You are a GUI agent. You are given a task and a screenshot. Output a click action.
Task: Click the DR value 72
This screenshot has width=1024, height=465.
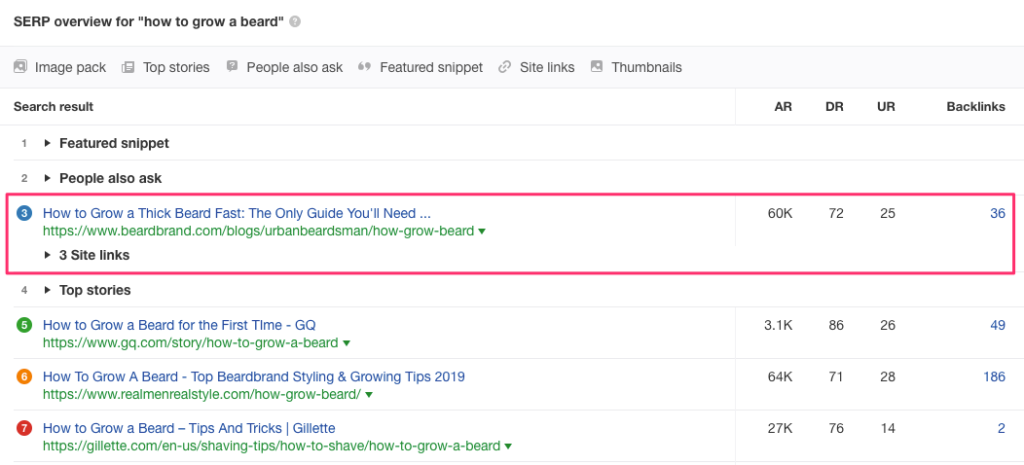[836, 213]
